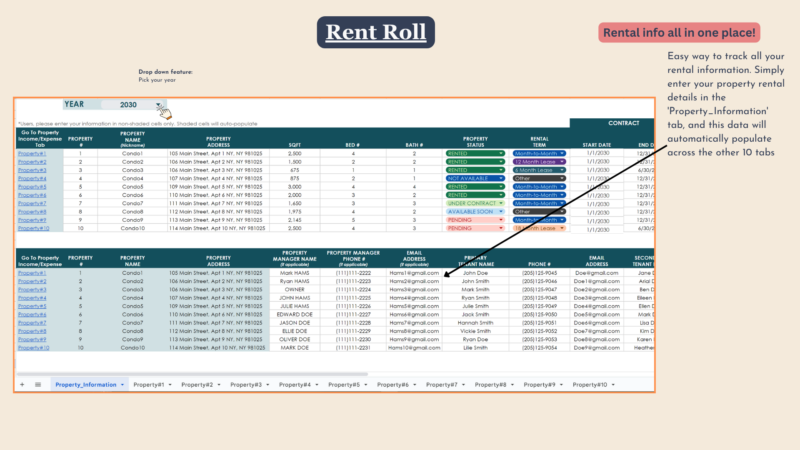800x450 pixels.
Task: Select email Hams1@gmail.com
Action: 414,273
